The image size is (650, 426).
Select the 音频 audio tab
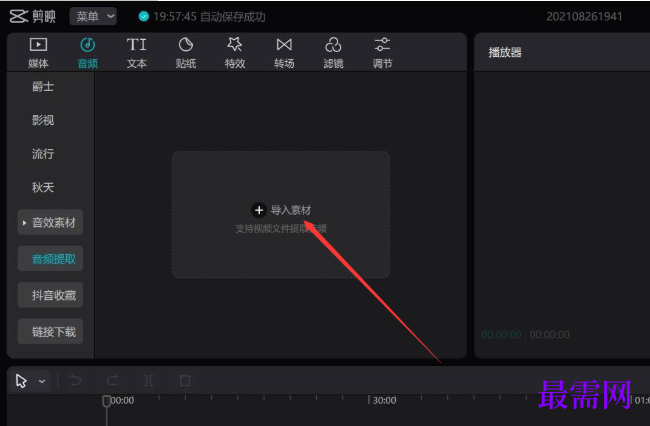coord(87,53)
